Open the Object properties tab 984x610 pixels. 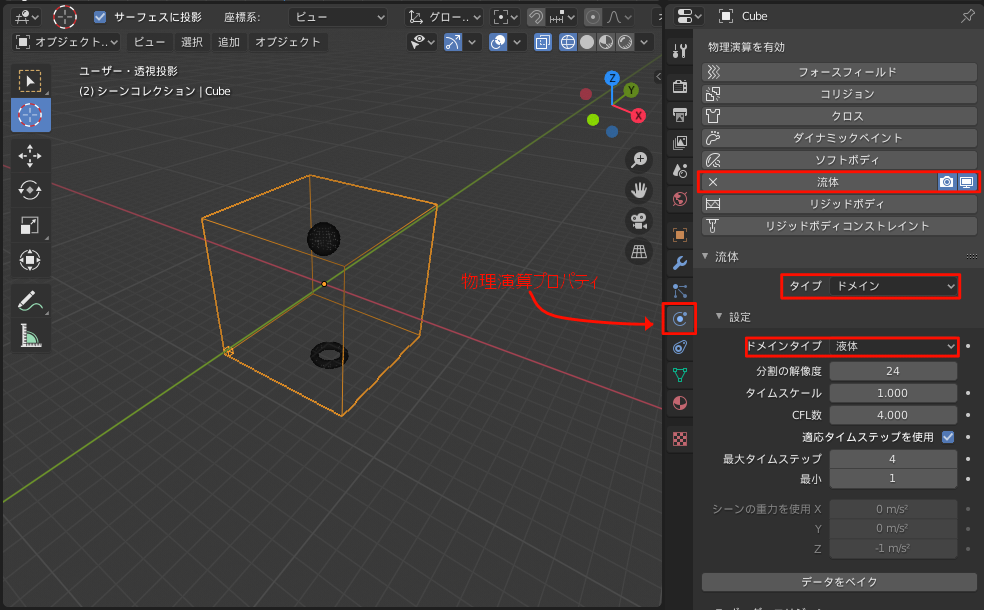680,235
